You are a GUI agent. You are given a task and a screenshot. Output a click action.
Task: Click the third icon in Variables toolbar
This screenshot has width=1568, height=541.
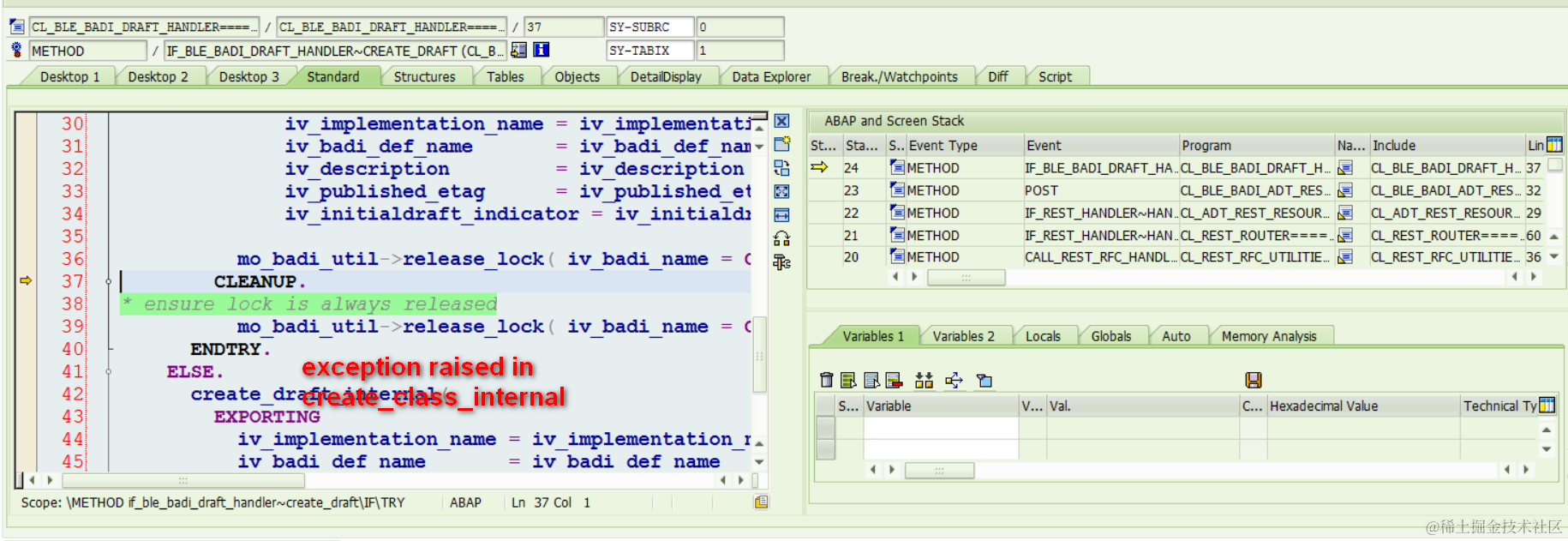[871, 380]
